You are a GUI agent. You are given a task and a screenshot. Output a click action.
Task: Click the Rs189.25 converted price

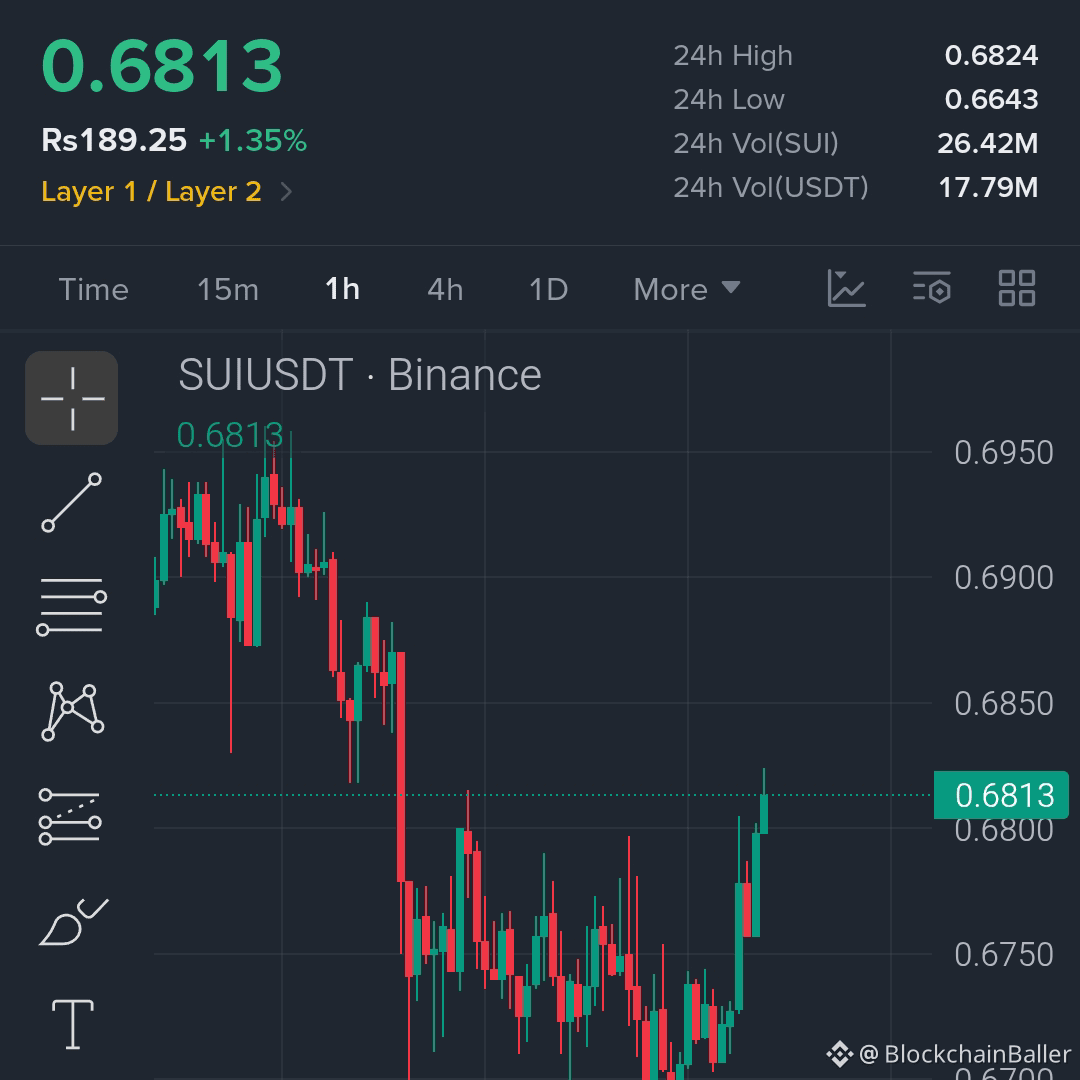coord(114,141)
